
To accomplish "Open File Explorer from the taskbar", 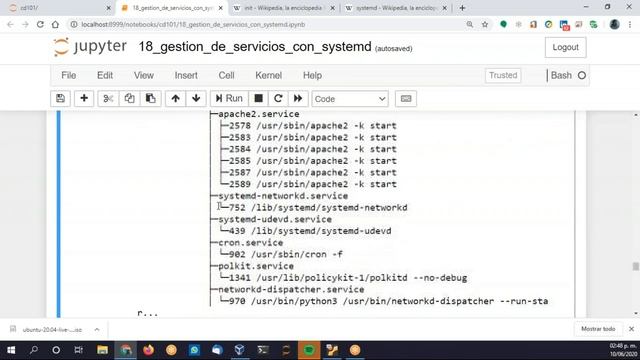I will [102, 350].
